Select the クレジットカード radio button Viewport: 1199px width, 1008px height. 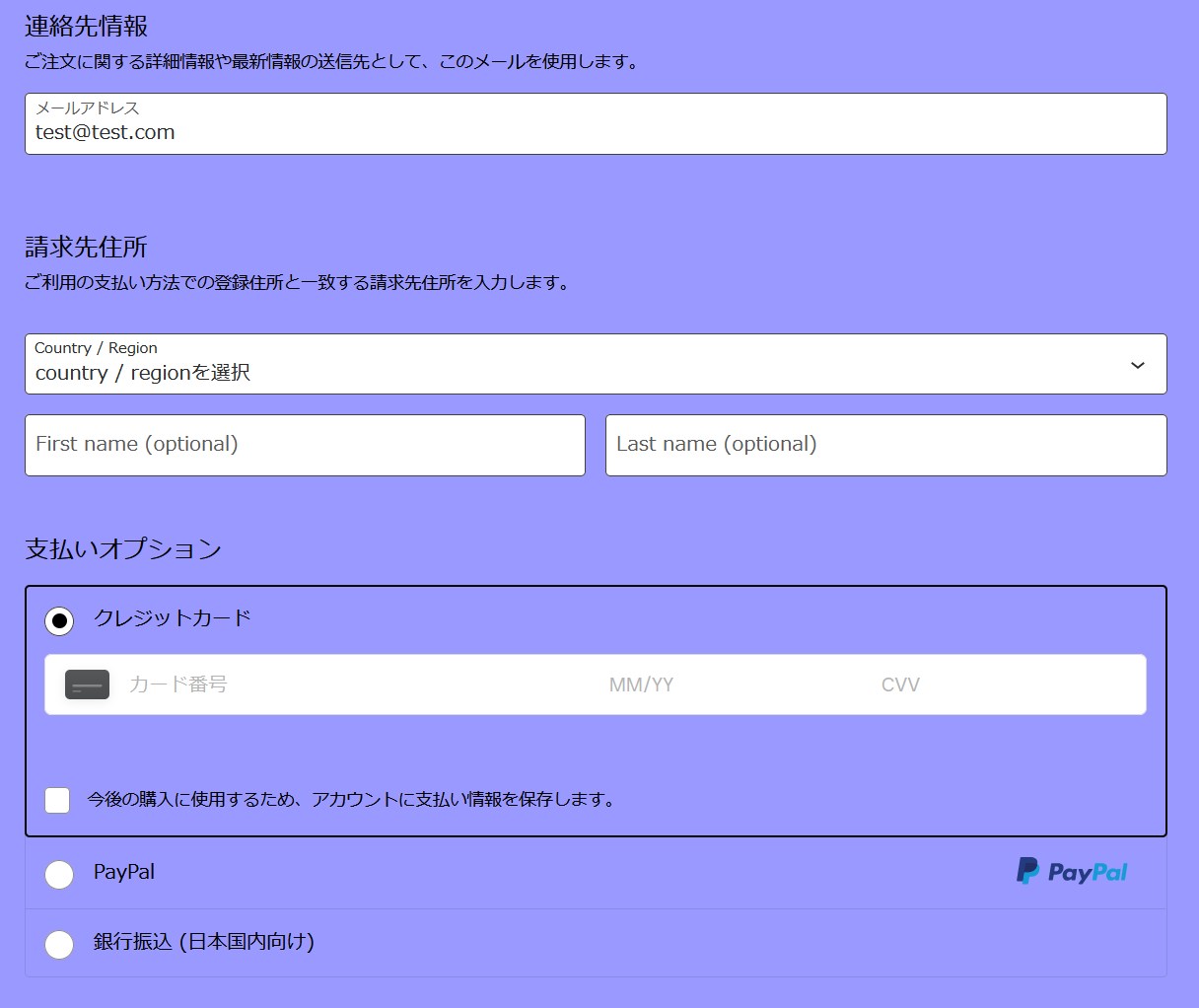click(x=59, y=621)
